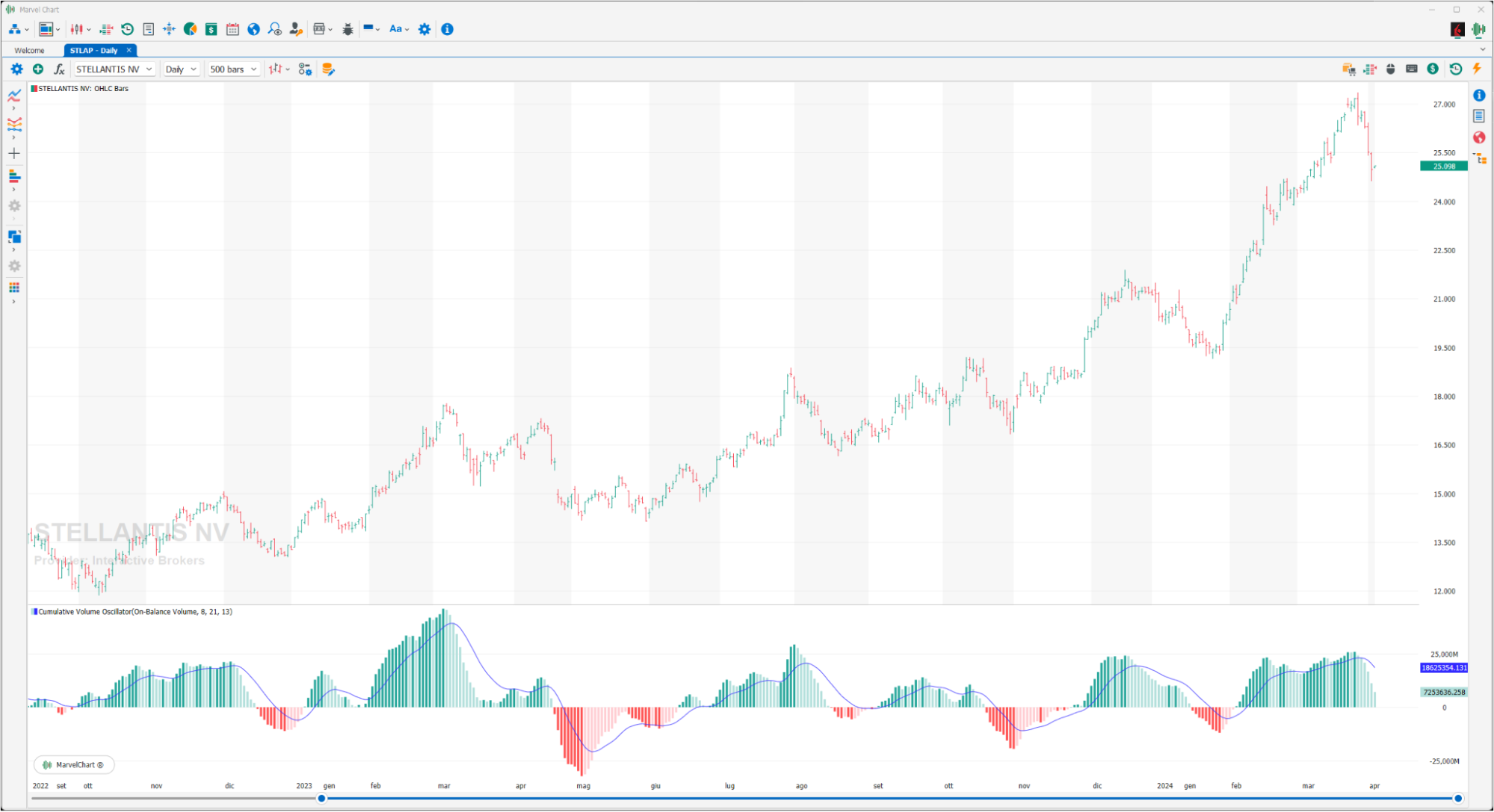Viewport: 1494px width, 812px height.
Task: Open the blue settings gear in top toolbar
Action: 425,29
